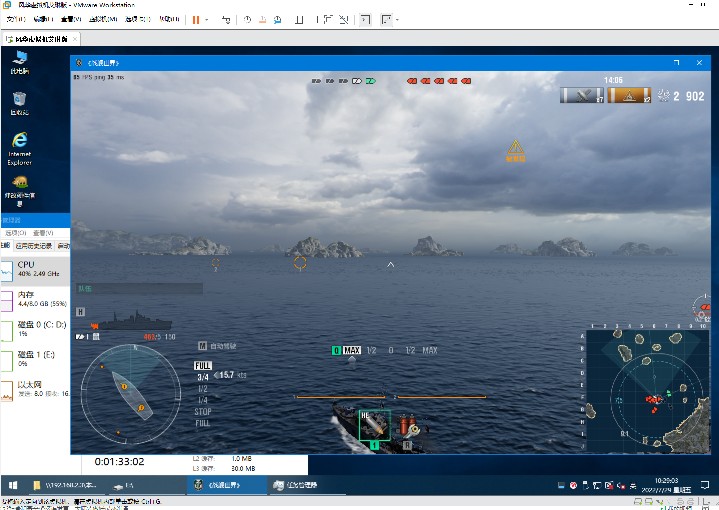
Task: Set rudder to highlighted port MAX position
Action: 352,350
